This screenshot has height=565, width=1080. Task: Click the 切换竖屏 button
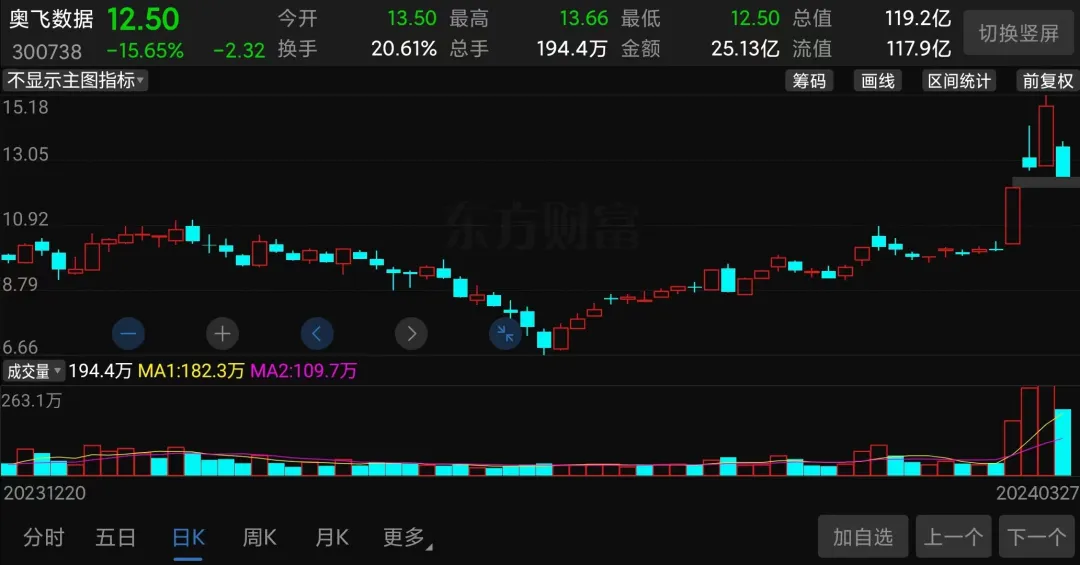click(x=1019, y=33)
